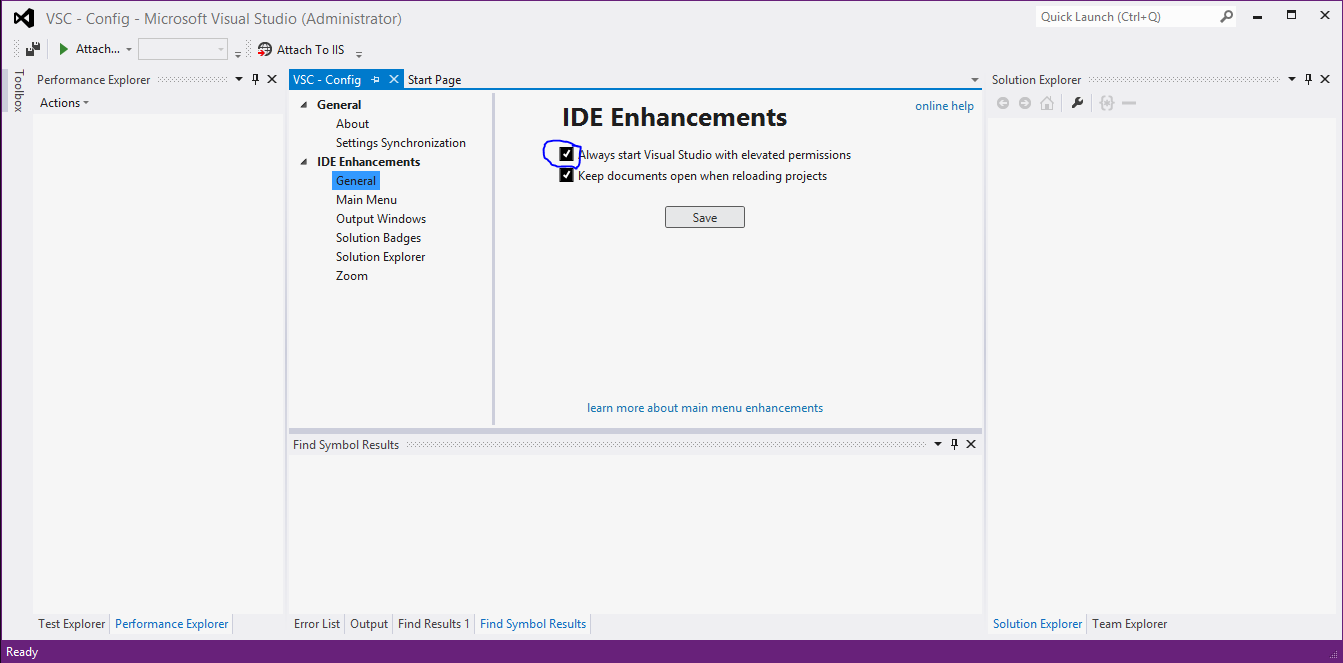
Task: Select the Output Windows tree item
Action: click(x=381, y=219)
